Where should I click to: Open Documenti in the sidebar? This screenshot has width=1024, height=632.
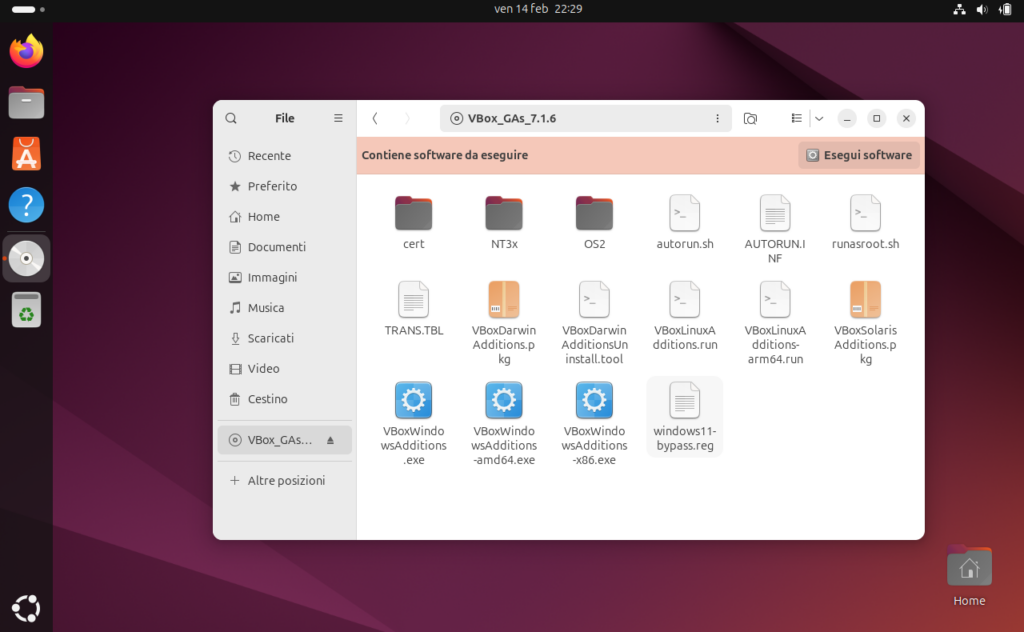pyautogui.click(x=285, y=247)
